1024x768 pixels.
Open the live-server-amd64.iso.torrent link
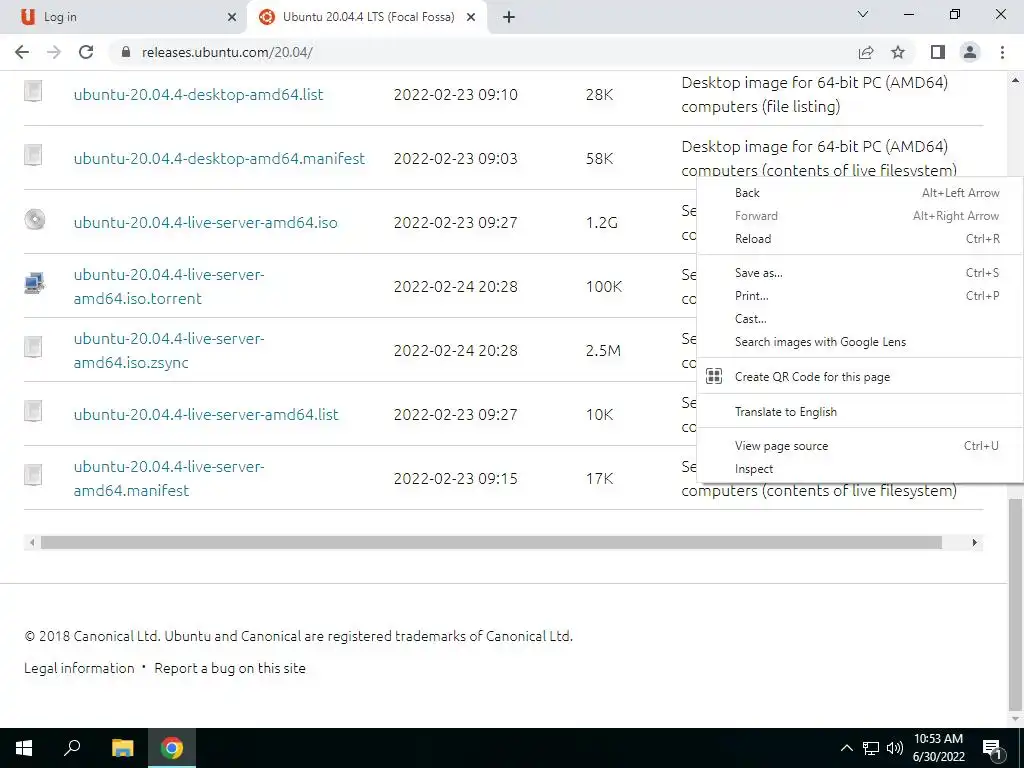coord(169,287)
